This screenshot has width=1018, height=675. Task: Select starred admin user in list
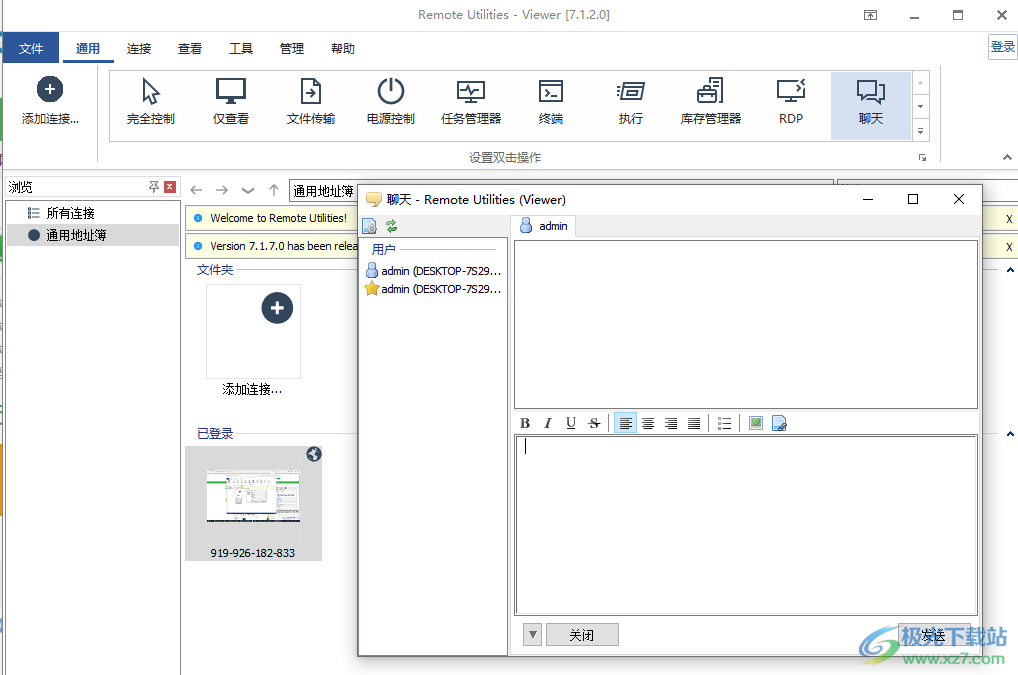click(434, 289)
